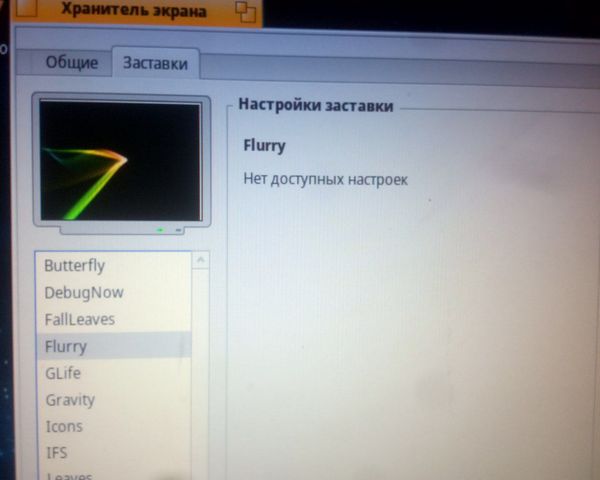Select IFS screensaver entry
Image resolution: width=600 pixels, height=480 pixels.
114,453
